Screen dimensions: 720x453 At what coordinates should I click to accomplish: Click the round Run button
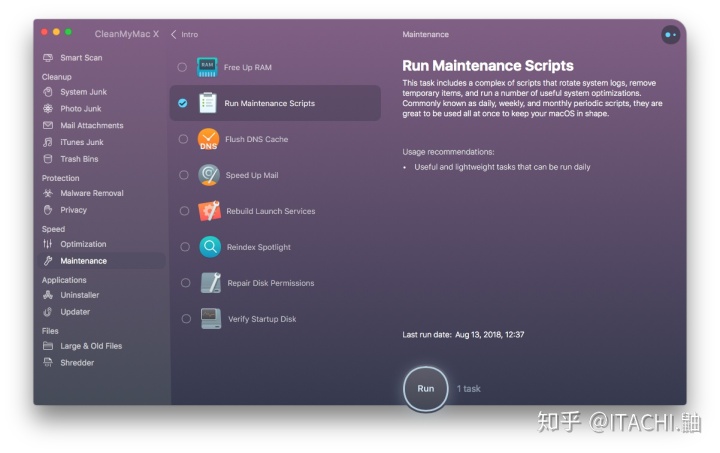426,388
